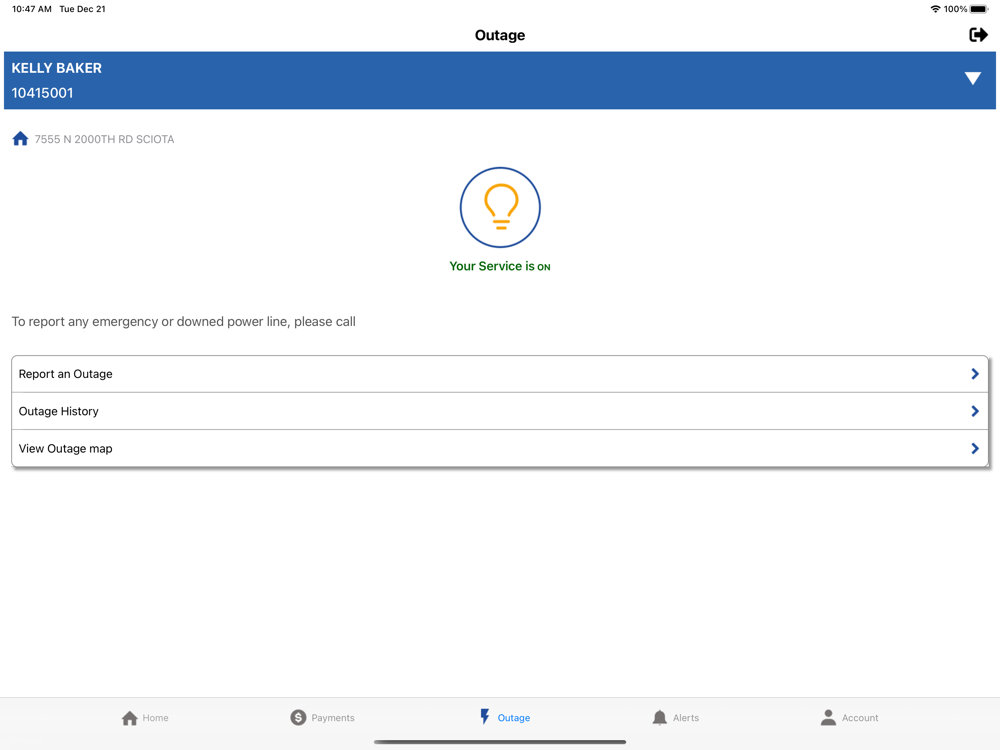
Task: Open Outage History
Action: click(500, 411)
